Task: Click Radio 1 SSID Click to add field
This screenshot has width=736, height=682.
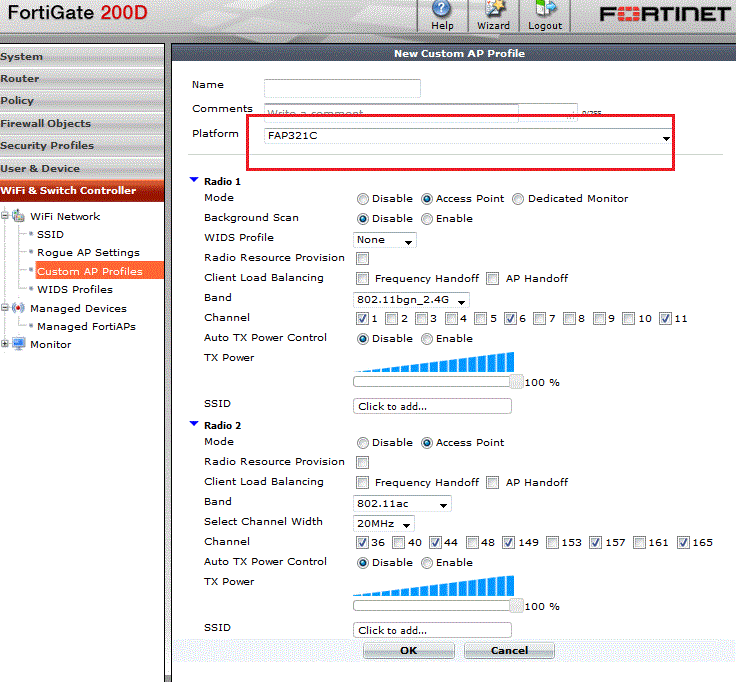Action: click(x=432, y=406)
